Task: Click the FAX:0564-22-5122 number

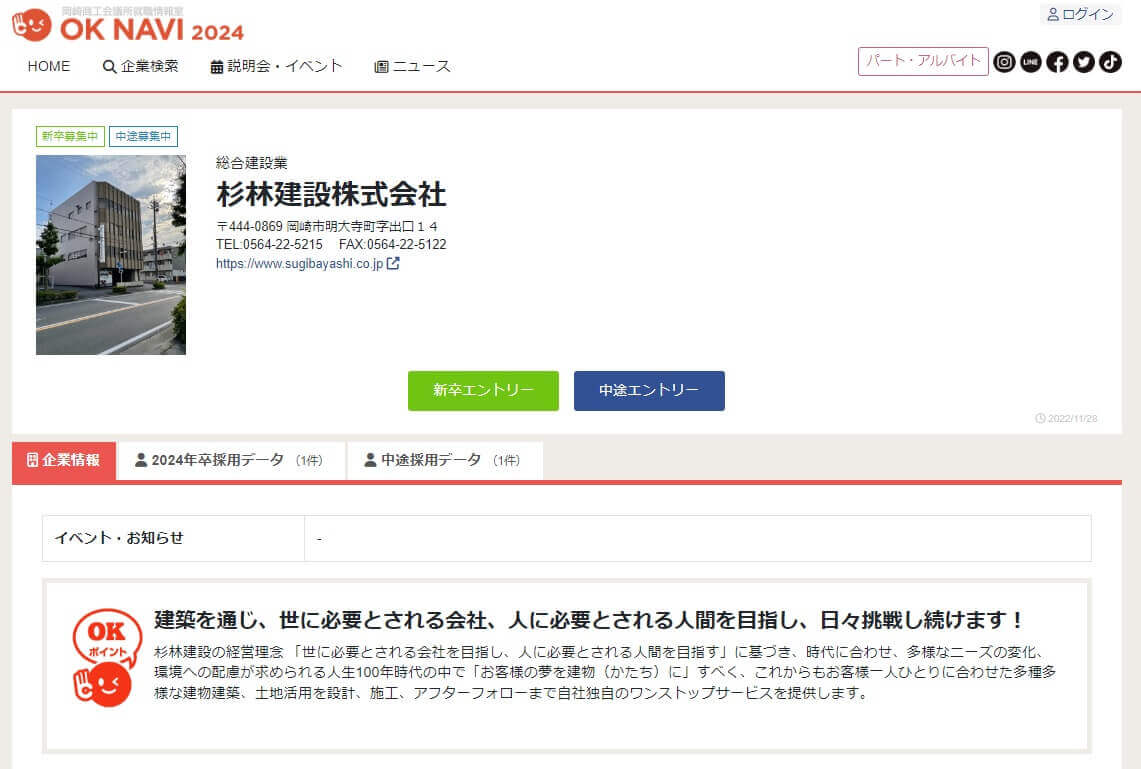Action: 393,244
